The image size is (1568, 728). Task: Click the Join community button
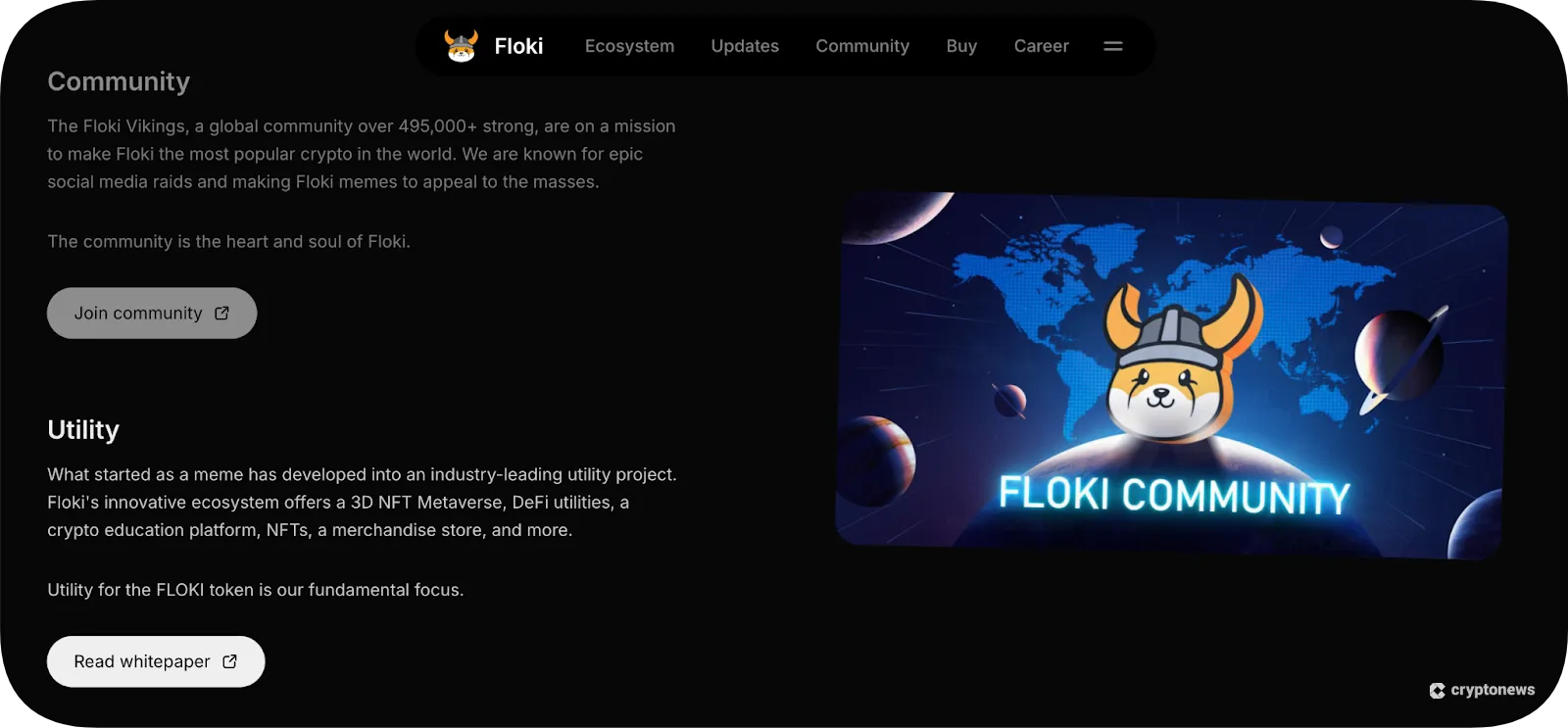coord(152,313)
